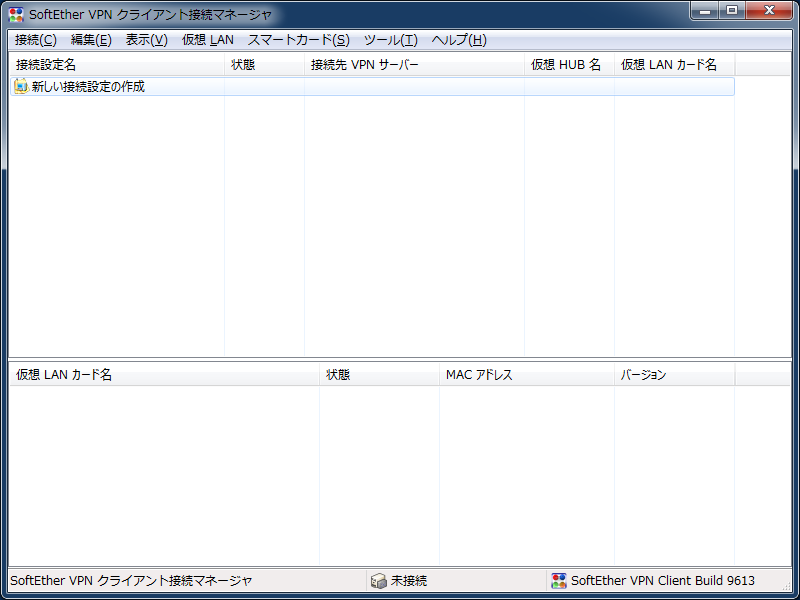The image size is (800, 600).
Task: Click SoftEther icon beside Client Build 9613
Action: pos(559,581)
